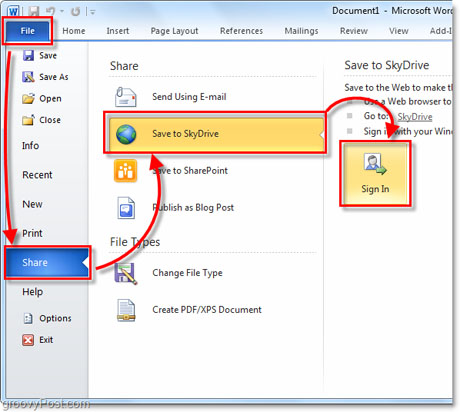Viewport: 460px width, 412px height.
Task: Select Print in the backstage menu
Action: point(32,233)
